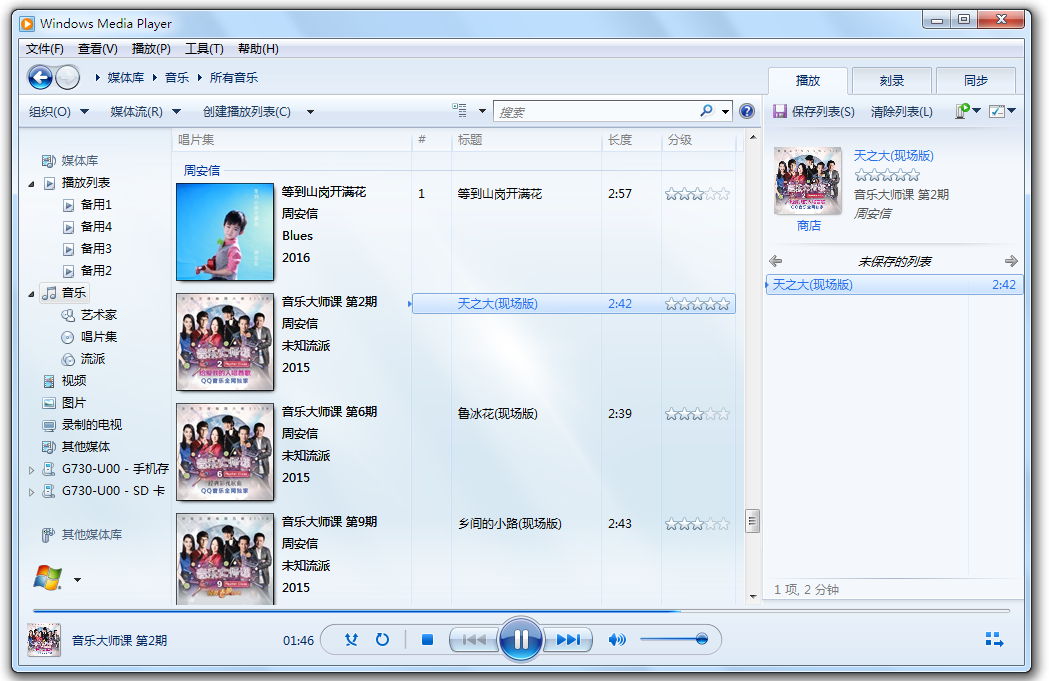Click 创建播放列表(C) button

(247, 112)
